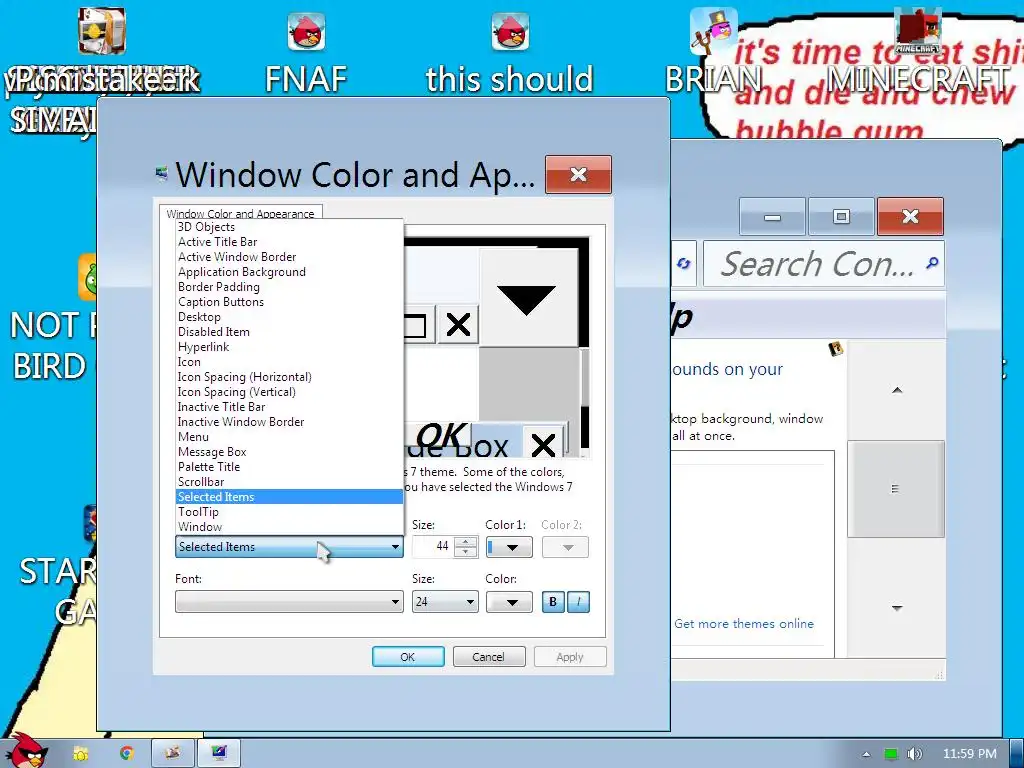Click the 11:59 PM clock
The height and width of the screenshot is (768, 1024).
coord(970,754)
